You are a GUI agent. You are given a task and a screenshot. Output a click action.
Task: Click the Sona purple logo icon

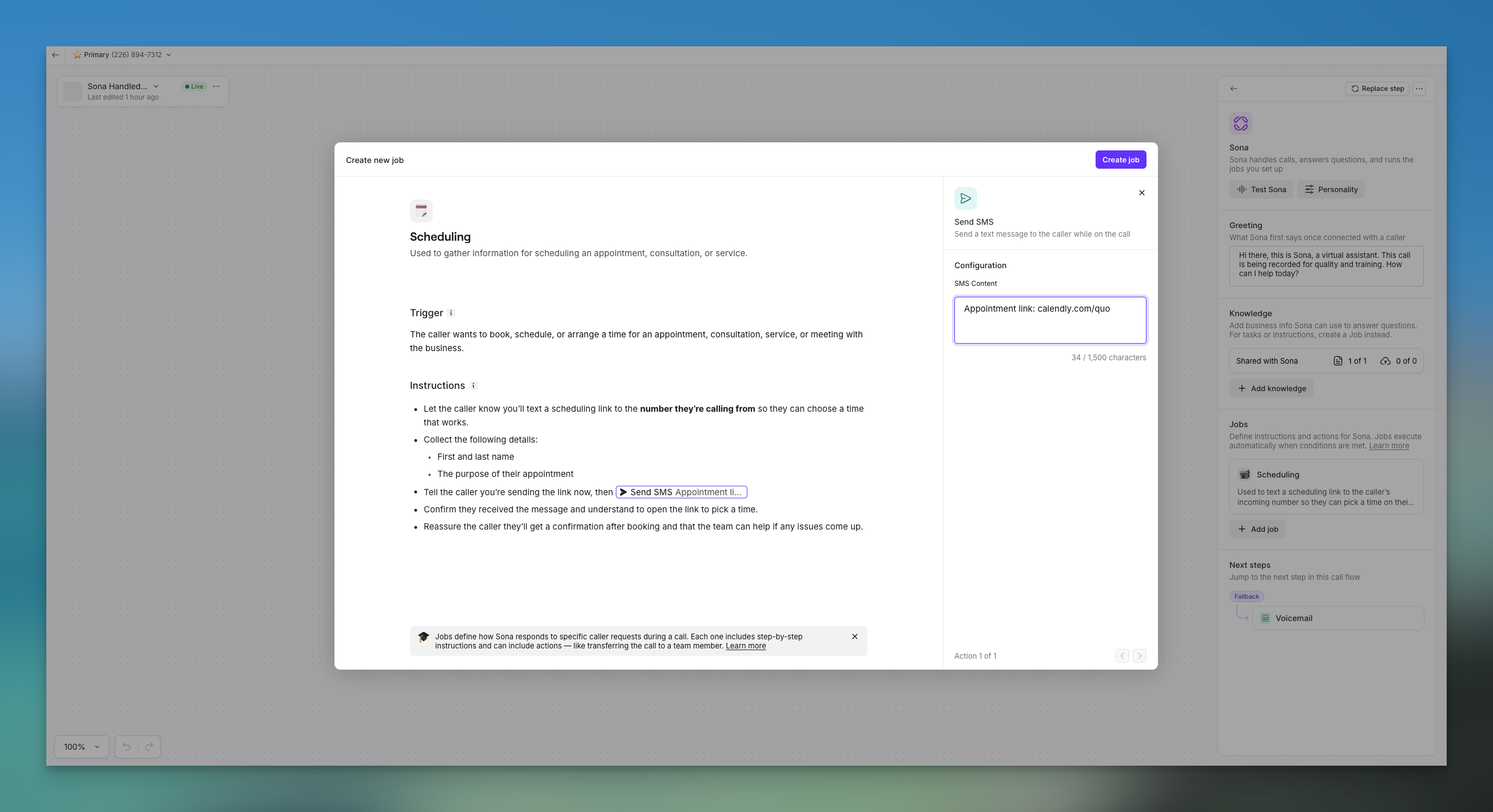point(1240,124)
